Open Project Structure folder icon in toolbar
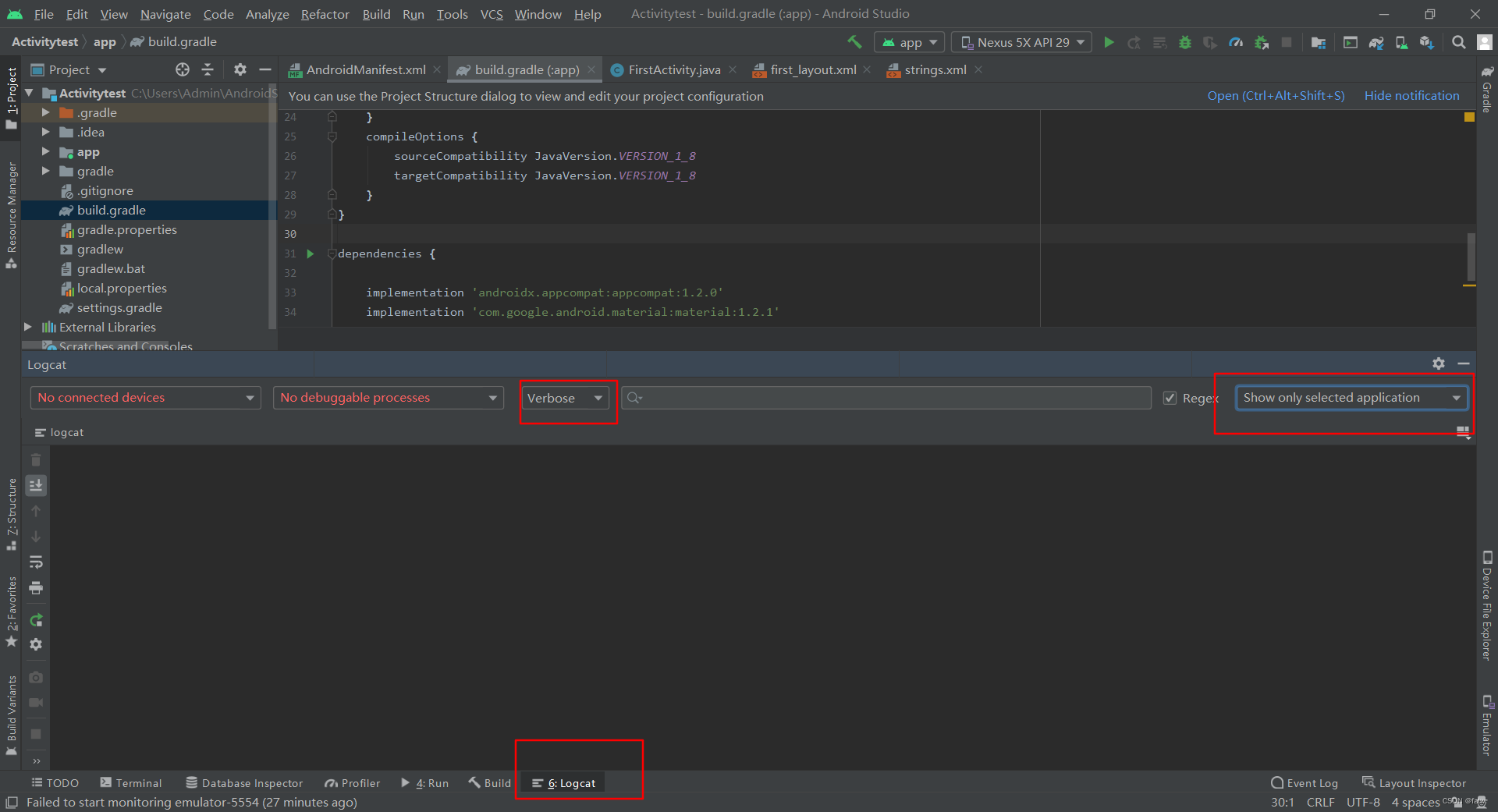Image resolution: width=1498 pixels, height=812 pixels. (x=1319, y=42)
